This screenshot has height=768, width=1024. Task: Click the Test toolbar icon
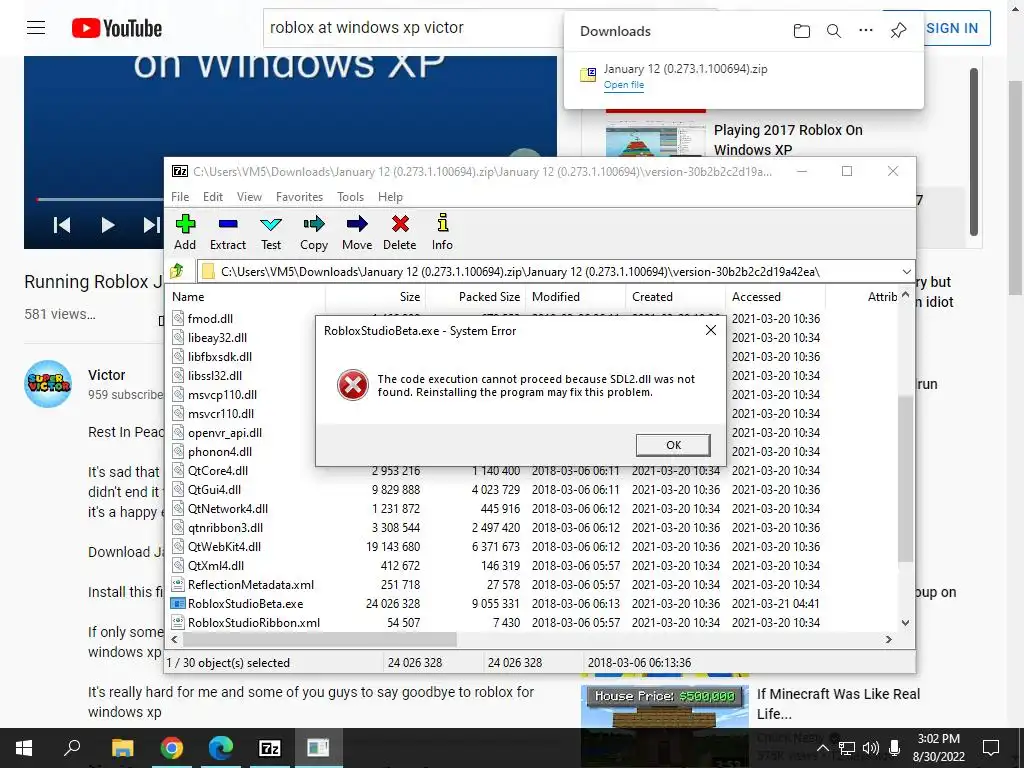(x=271, y=232)
